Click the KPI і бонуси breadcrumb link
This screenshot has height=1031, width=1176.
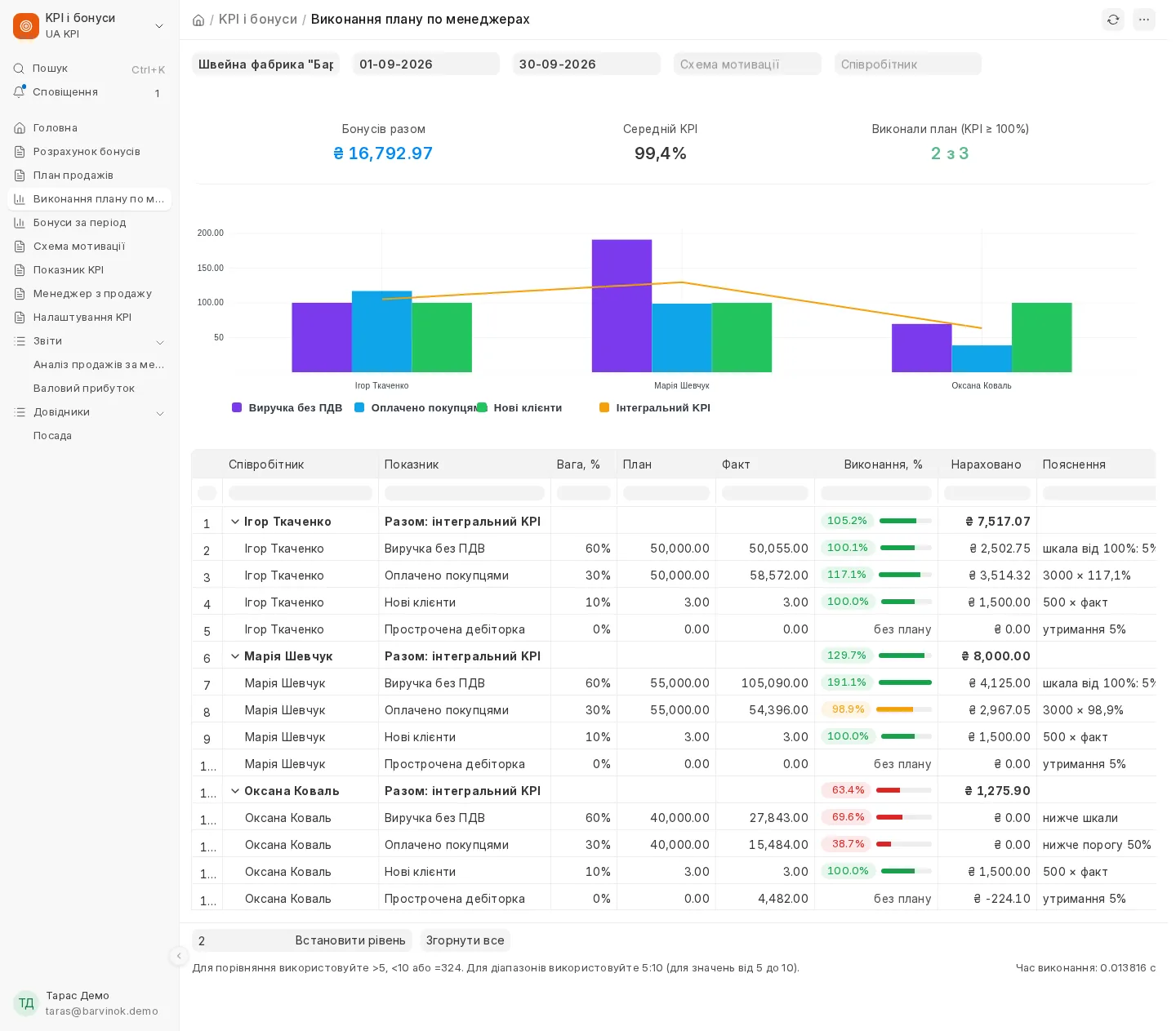tap(258, 20)
